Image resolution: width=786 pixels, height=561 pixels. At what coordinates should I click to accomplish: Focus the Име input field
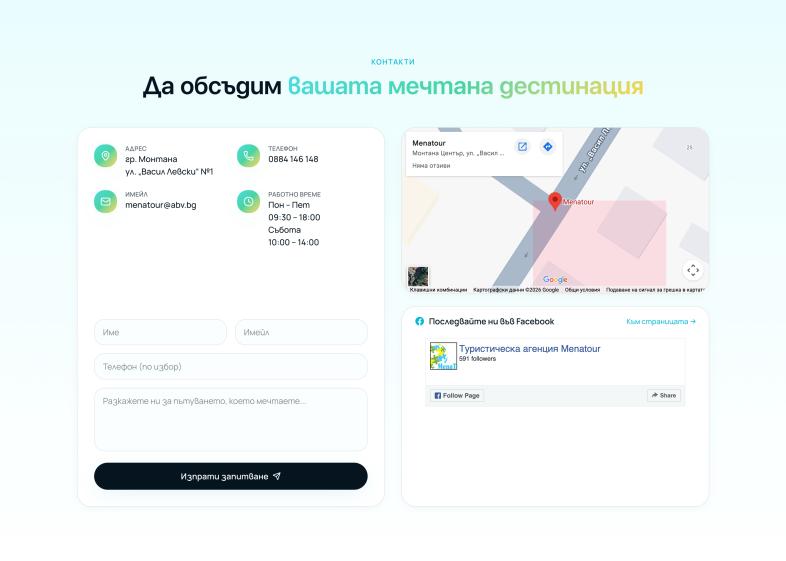tap(160, 332)
